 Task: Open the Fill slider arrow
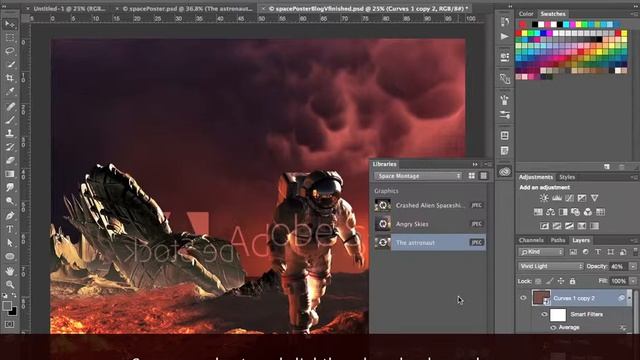tap(633, 281)
